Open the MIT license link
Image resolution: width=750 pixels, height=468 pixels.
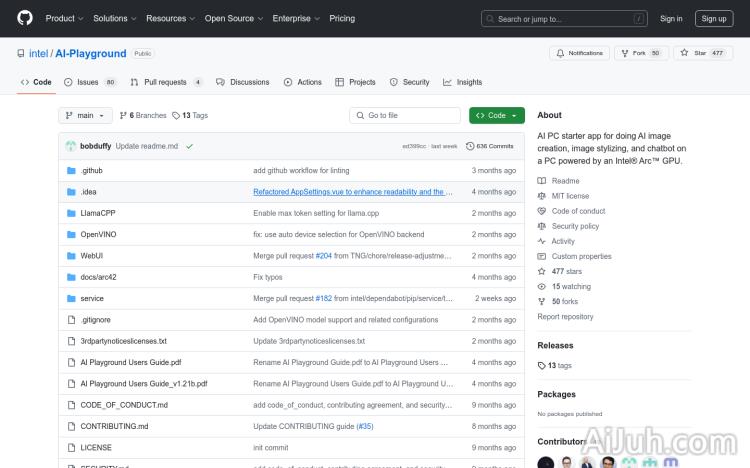[570, 196]
